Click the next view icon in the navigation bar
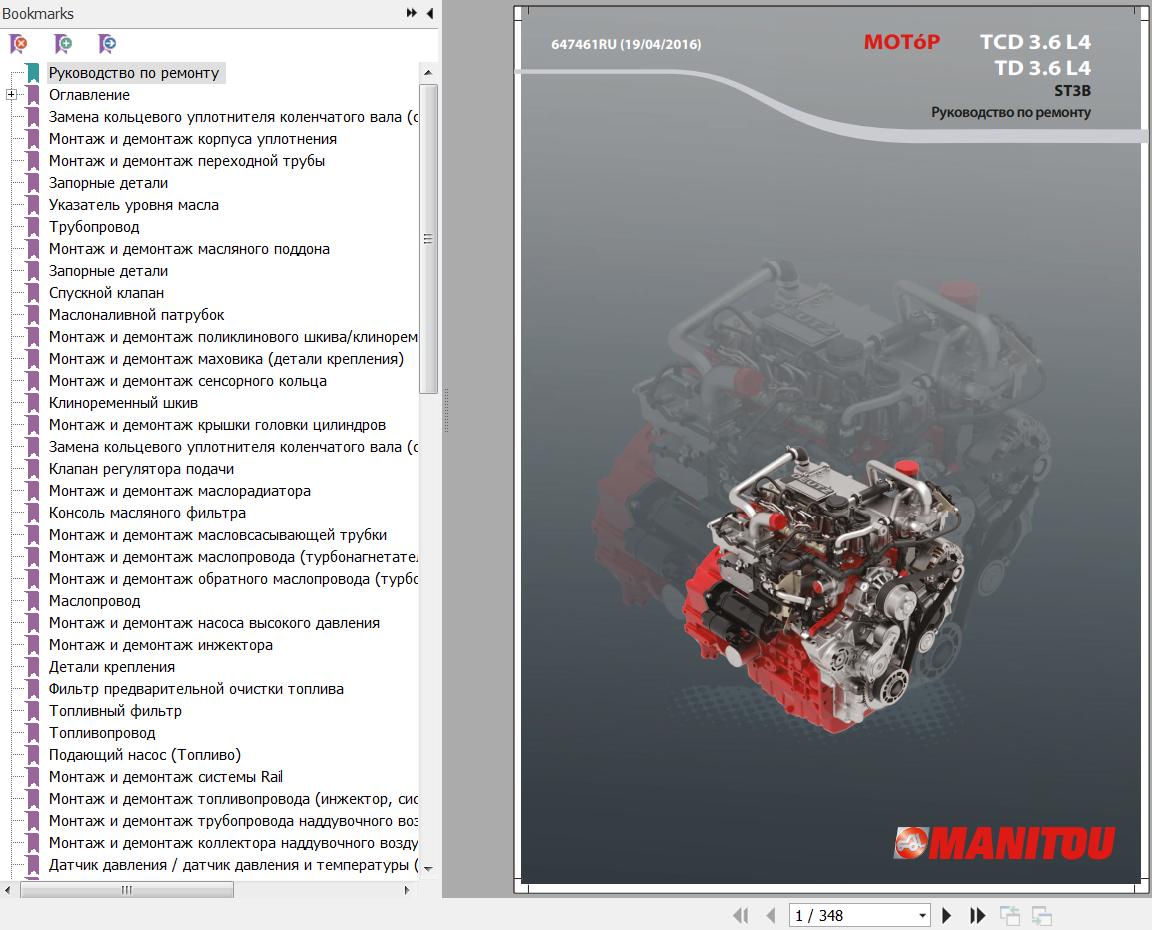 (x=1042, y=915)
